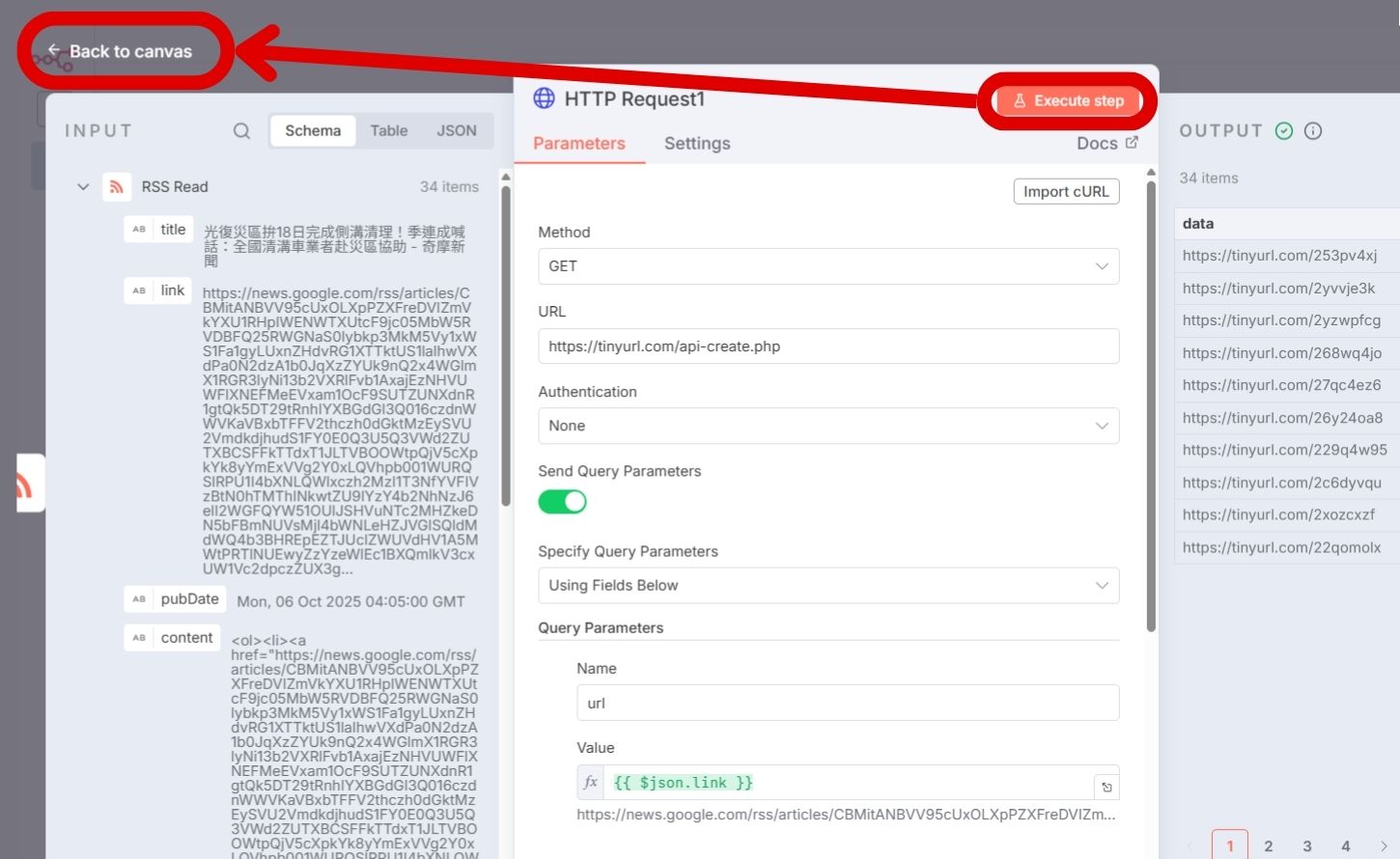The width and height of the screenshot is (1400, 859).
Task: Disable the Send Query Parameters toggle
Action: click(x=562, y=502)
